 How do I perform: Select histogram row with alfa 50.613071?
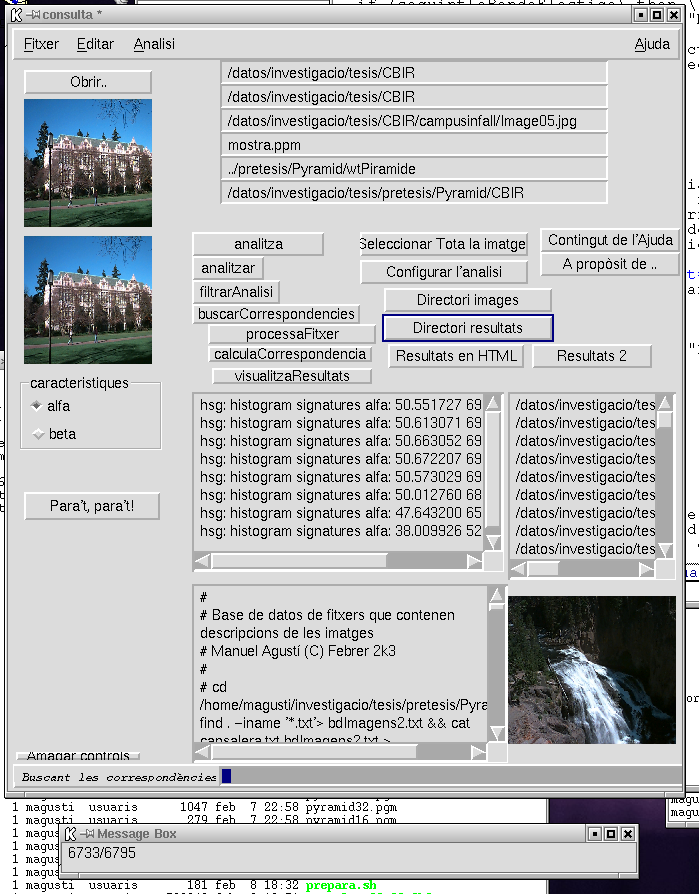pos(340,423)
